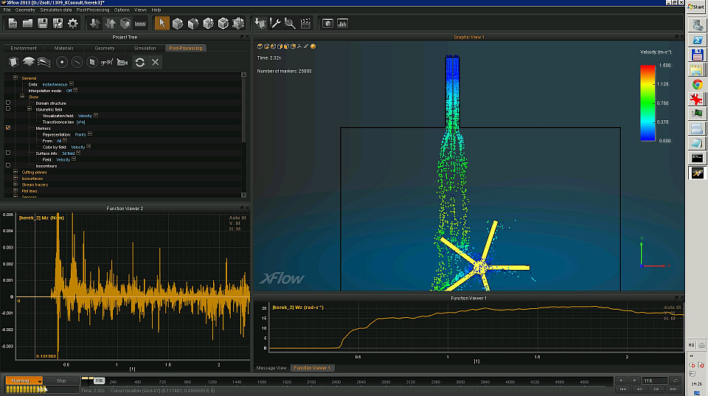
Task: Click the timeline frame slider handle
Action: tap(99, 381)
